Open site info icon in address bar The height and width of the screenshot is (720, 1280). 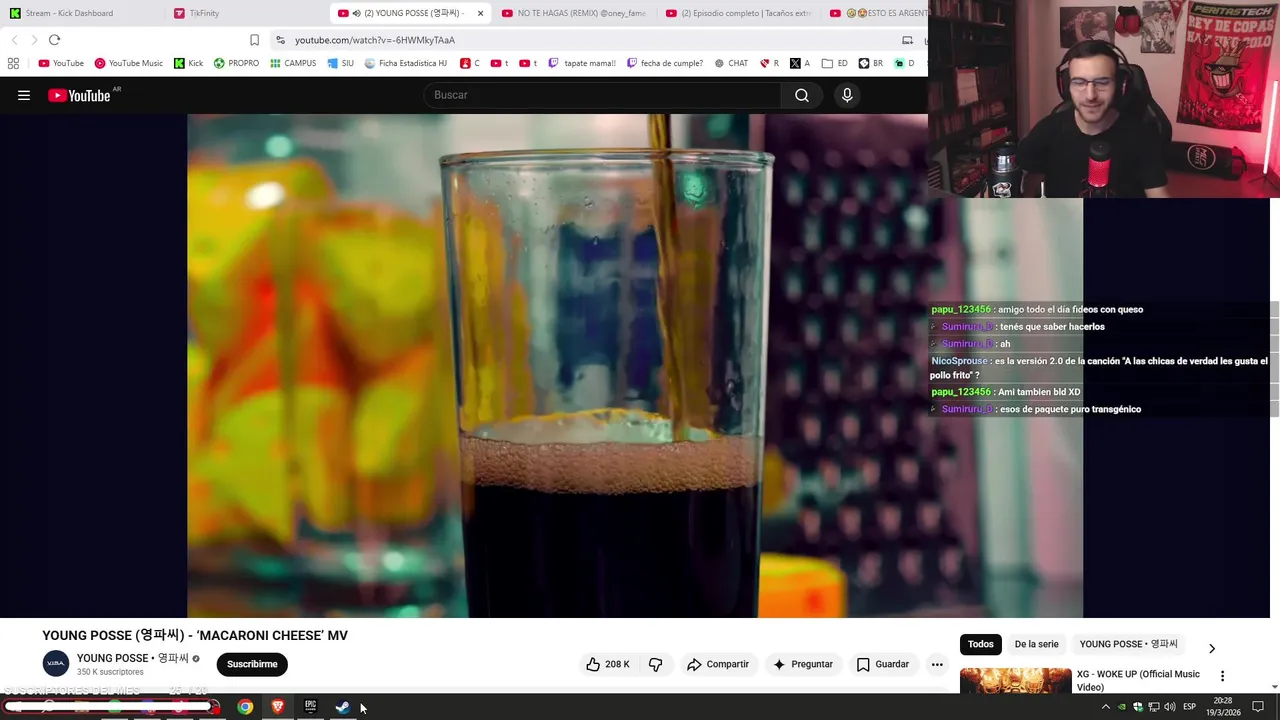(x=281, y=40)
